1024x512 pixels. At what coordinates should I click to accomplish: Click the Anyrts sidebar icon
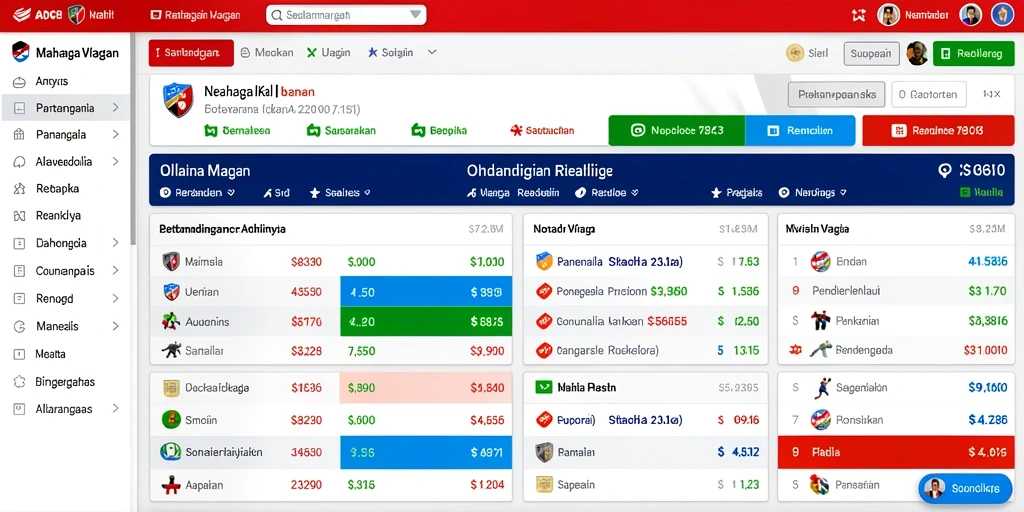click(19, 82)
